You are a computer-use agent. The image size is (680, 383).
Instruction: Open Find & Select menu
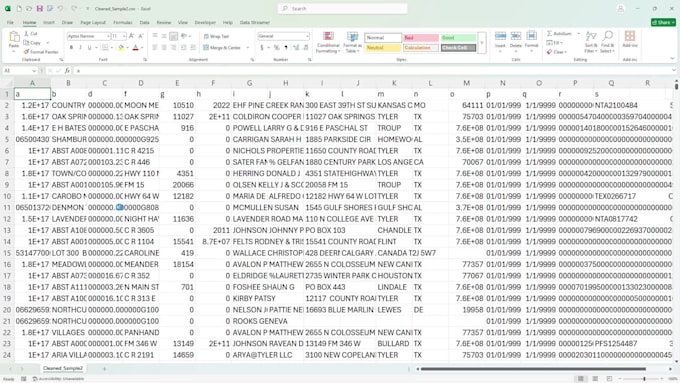tap(608, 42)
